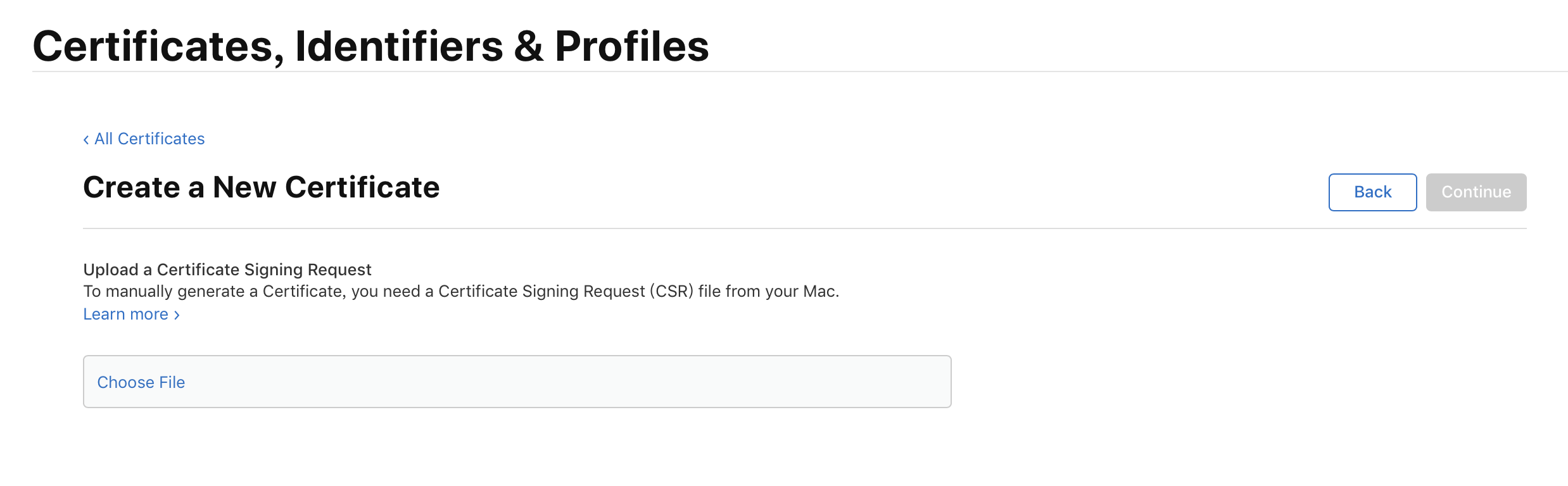
Task: Click the arrow after Learn more
Action: pos(177,315)
